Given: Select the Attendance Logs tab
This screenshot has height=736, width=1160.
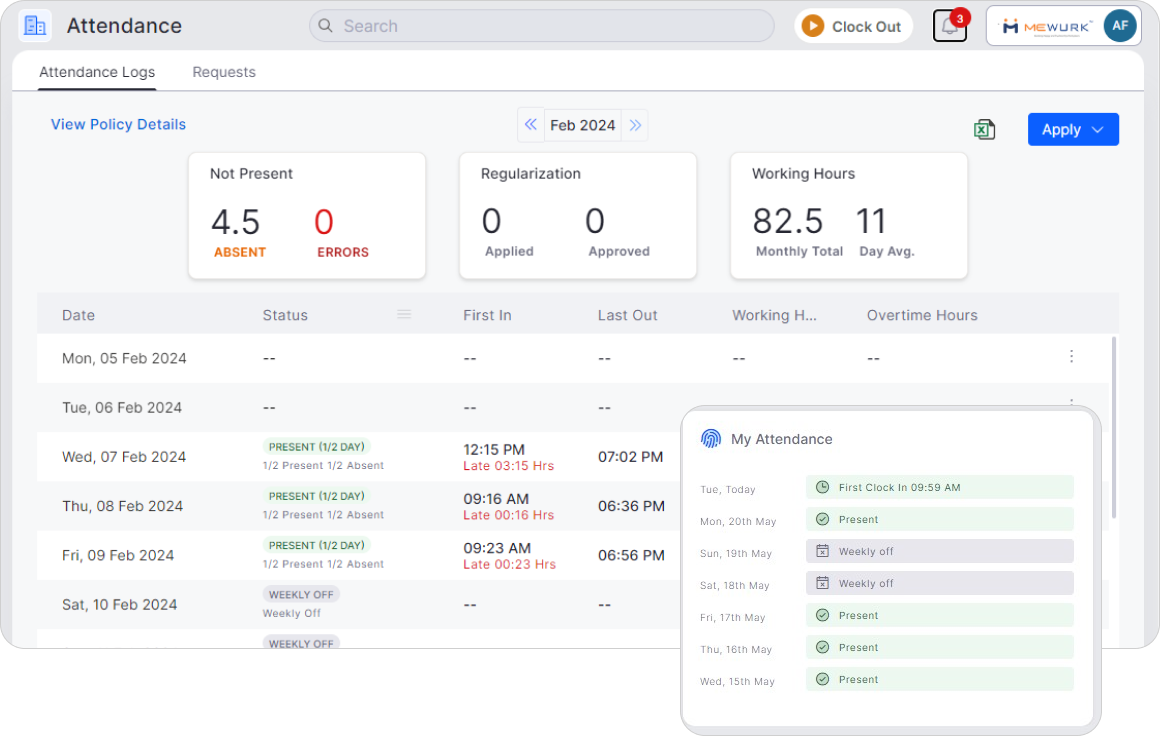Looking at the screenshot, I should tap(97, 72).
